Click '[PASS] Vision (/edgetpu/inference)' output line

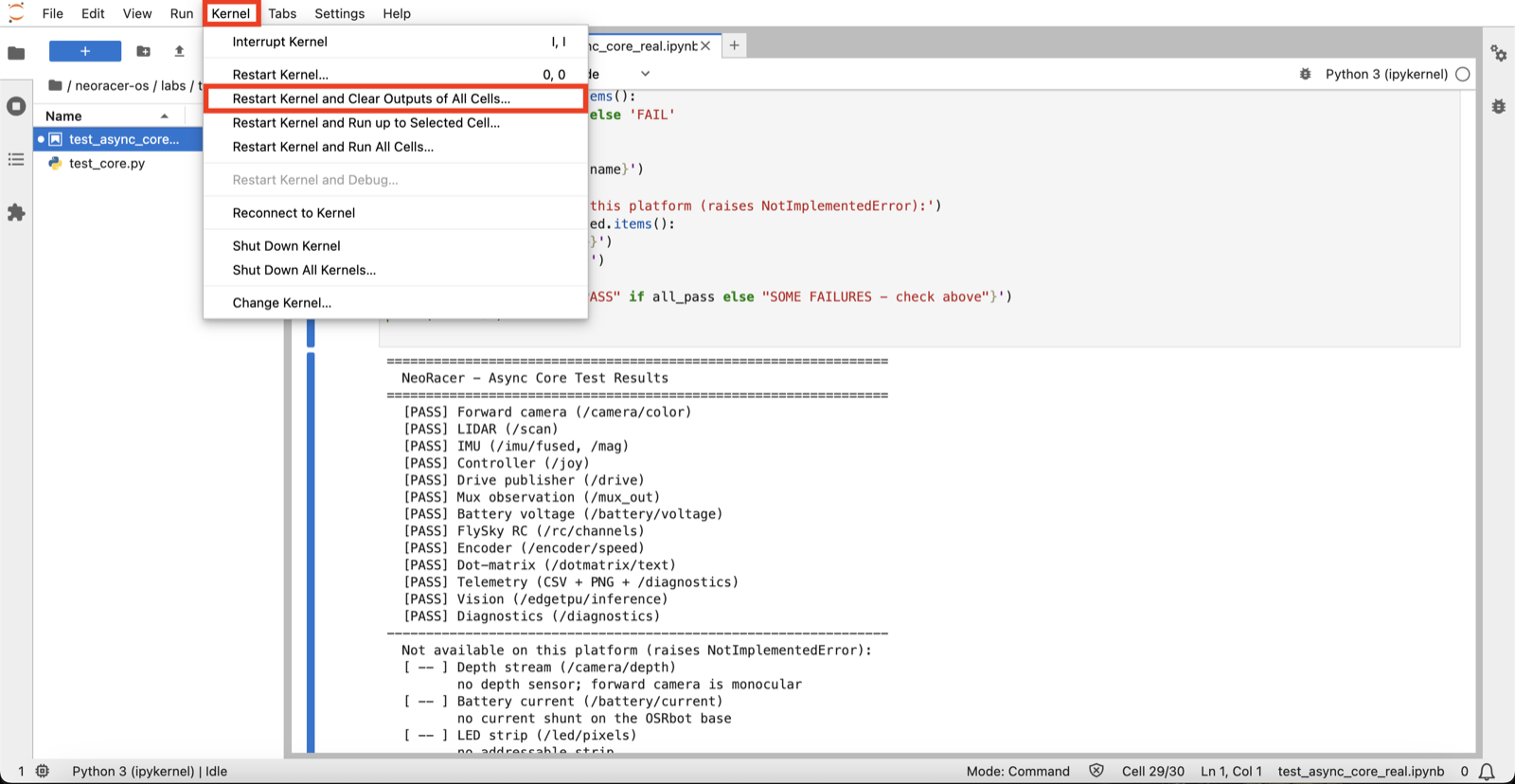tap(536, 599)
